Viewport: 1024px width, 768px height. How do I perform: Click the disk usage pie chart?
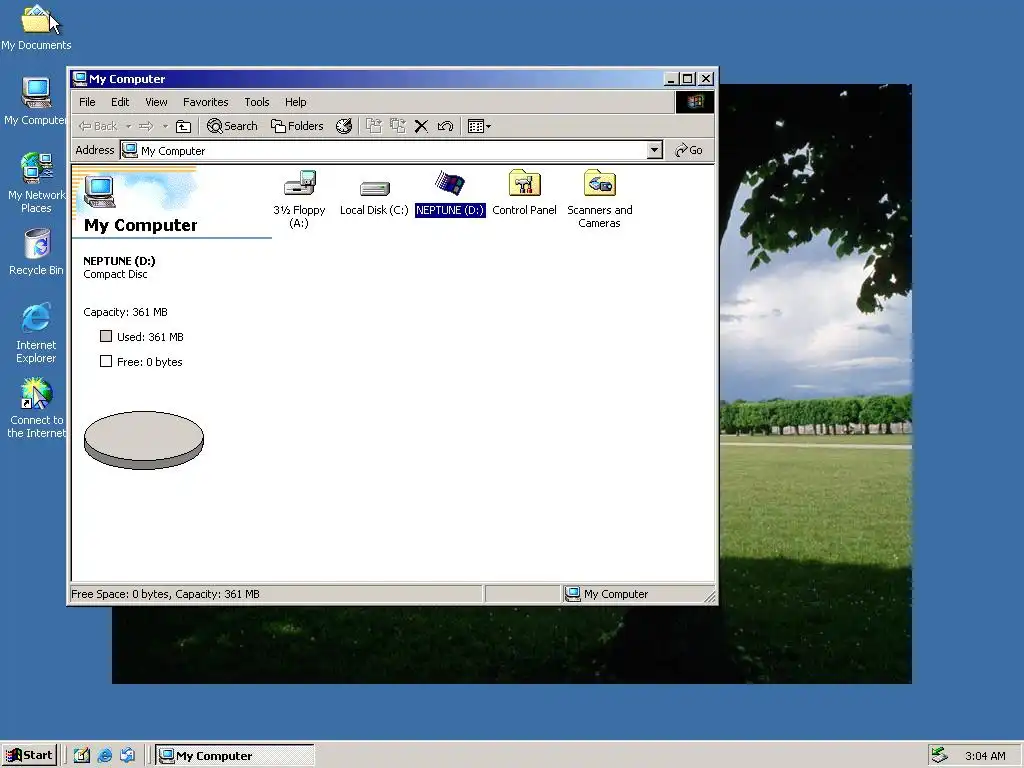point(144,440)
